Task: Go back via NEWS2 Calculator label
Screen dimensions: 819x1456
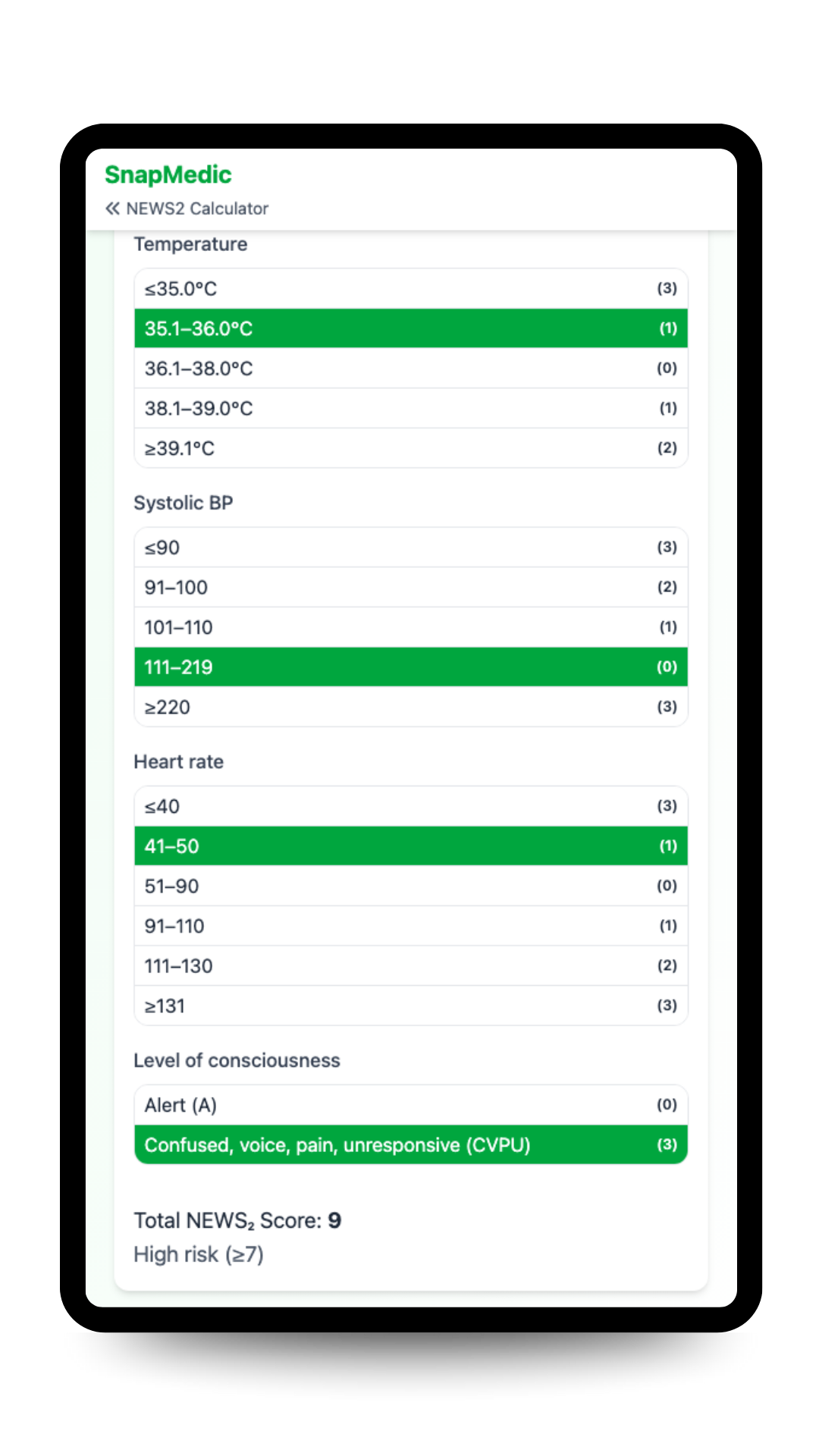Action: pyautogui.click(x=197, y=209)
